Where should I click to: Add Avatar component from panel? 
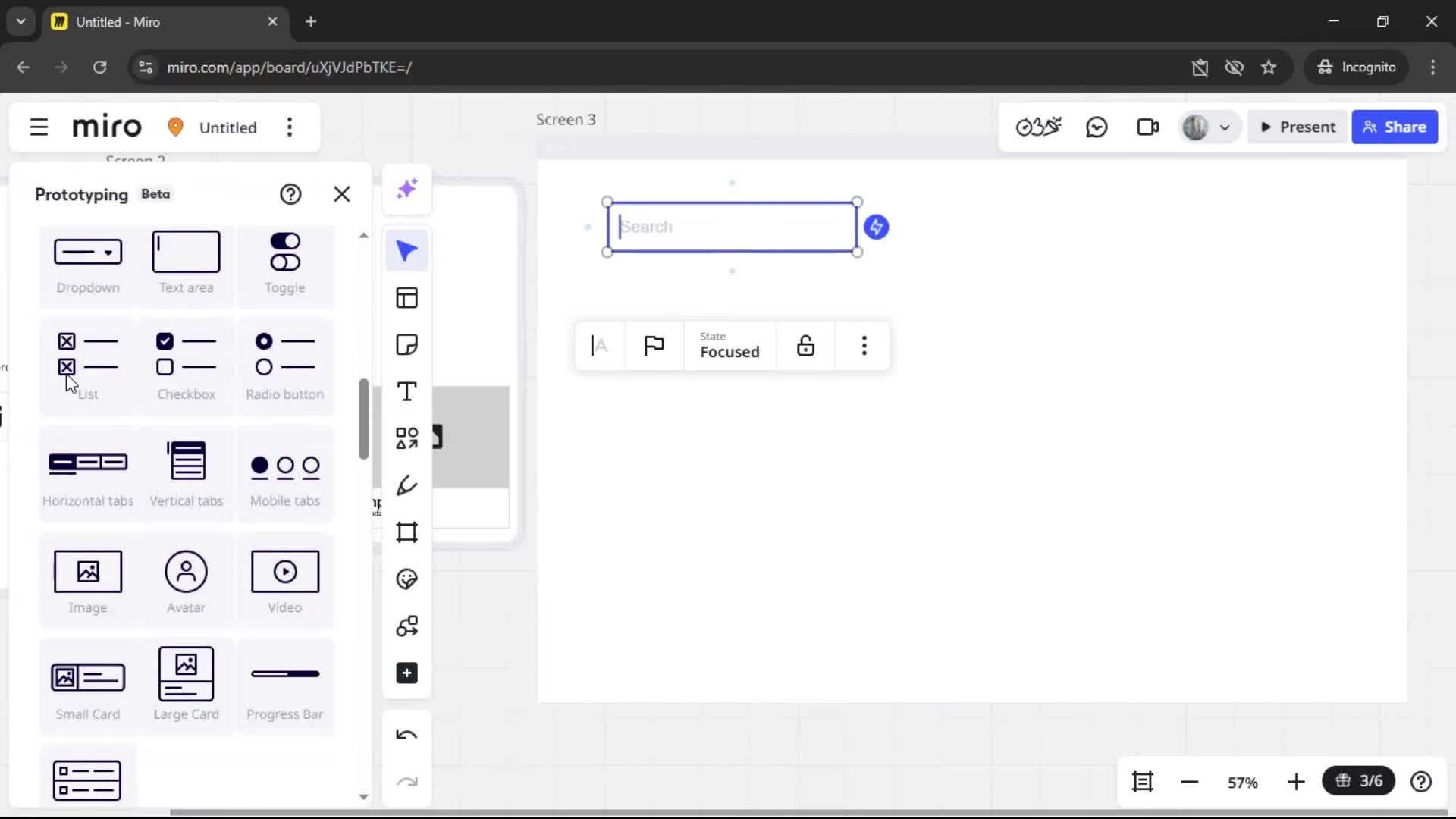(x=187, y=581)
